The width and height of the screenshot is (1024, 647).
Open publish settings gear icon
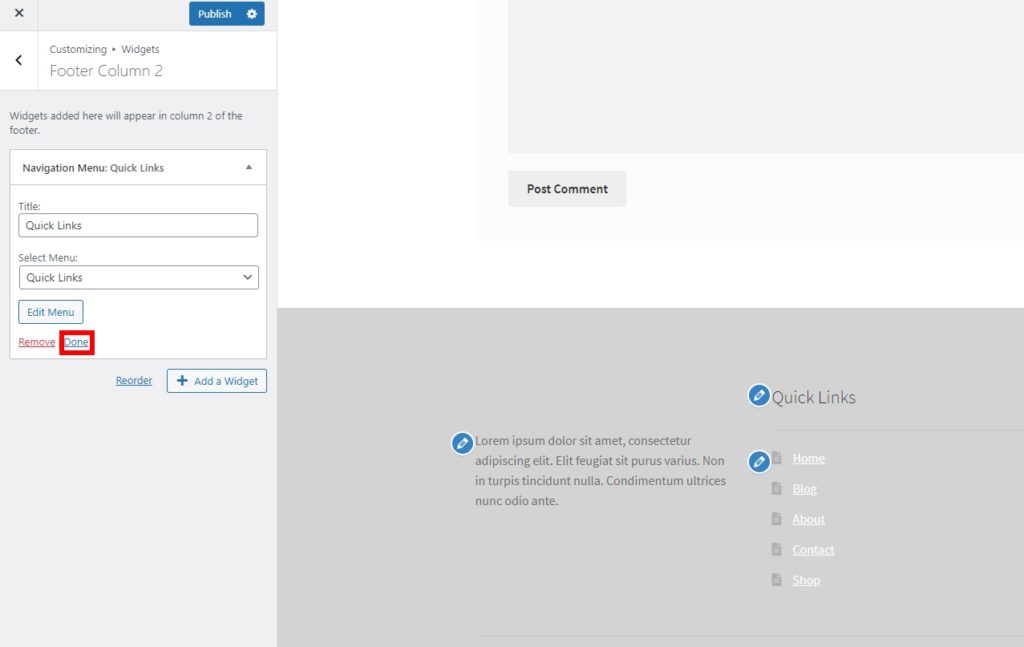(251, 14)
